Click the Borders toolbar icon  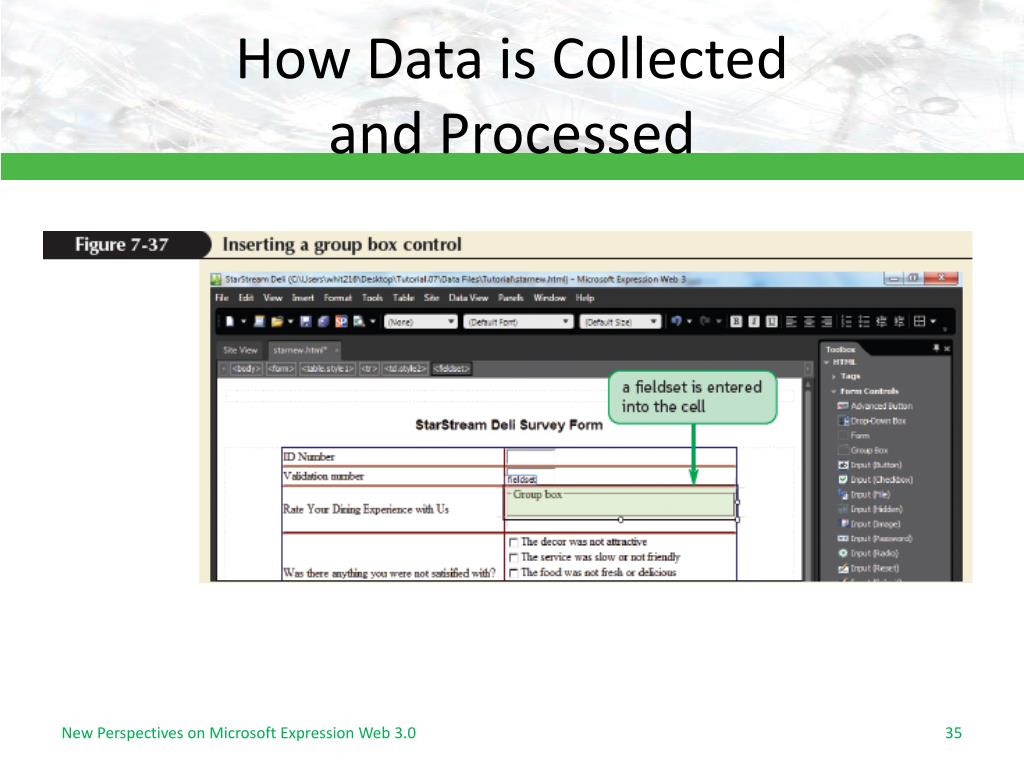coord(920,321)
